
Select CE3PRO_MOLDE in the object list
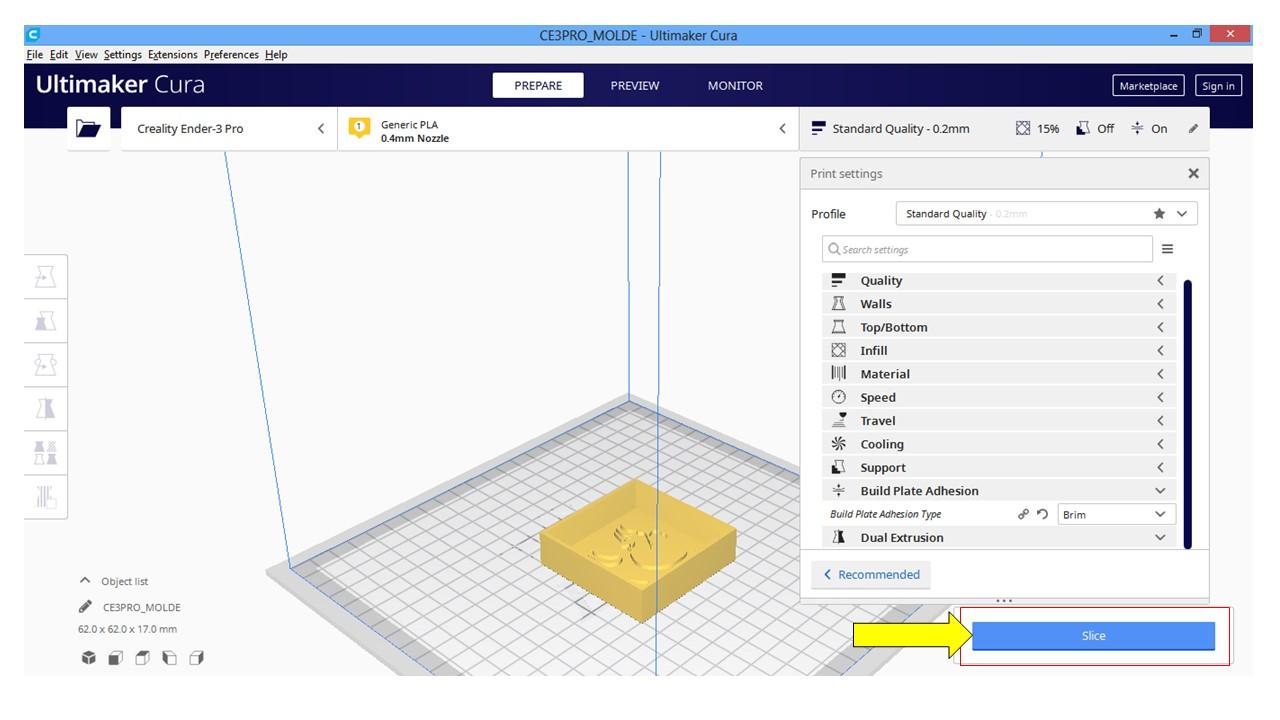[x=142, y=607]
